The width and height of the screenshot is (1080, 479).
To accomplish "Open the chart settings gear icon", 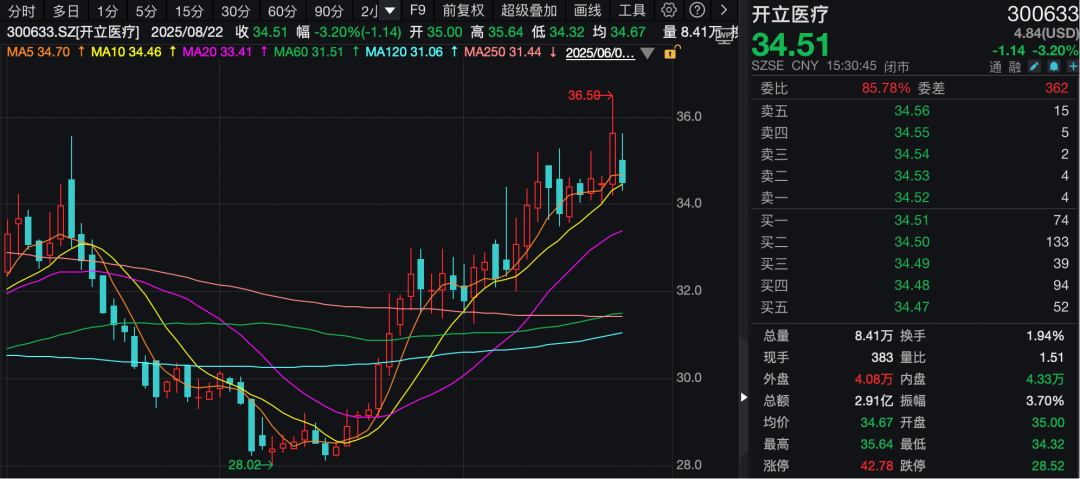I will pyautogui.click(x=669, y=11).
